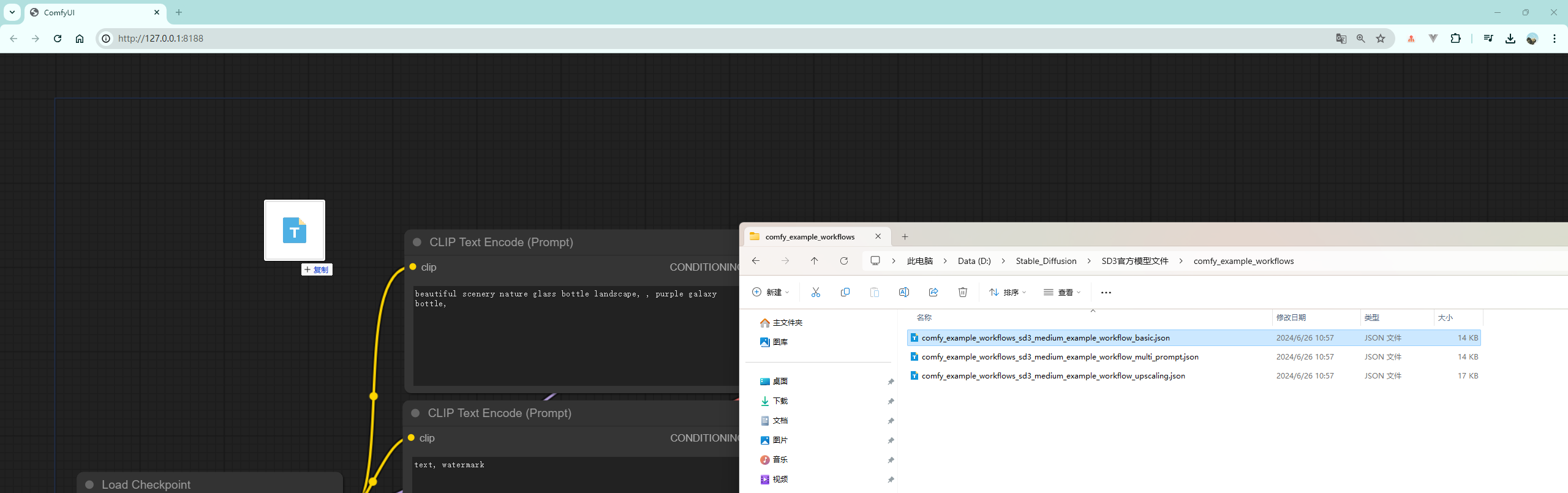Click the Copy icon in Explorer toolbar

click(x=845, y=293)
